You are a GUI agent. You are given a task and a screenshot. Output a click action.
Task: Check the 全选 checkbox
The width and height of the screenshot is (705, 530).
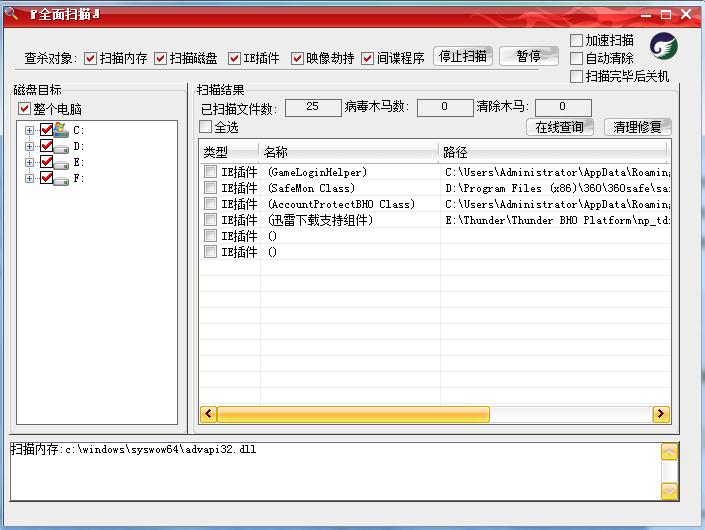click(x=205, y=127)
